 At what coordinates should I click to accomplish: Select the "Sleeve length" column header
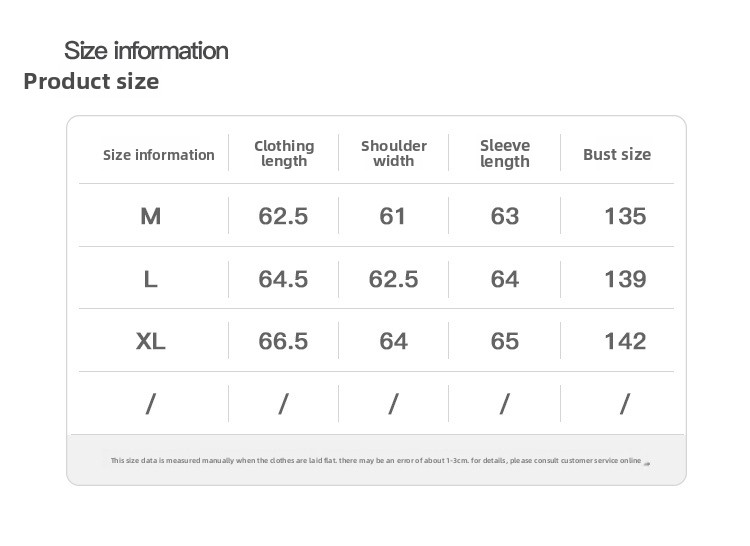pyautogui.click(x=505, y=153)
